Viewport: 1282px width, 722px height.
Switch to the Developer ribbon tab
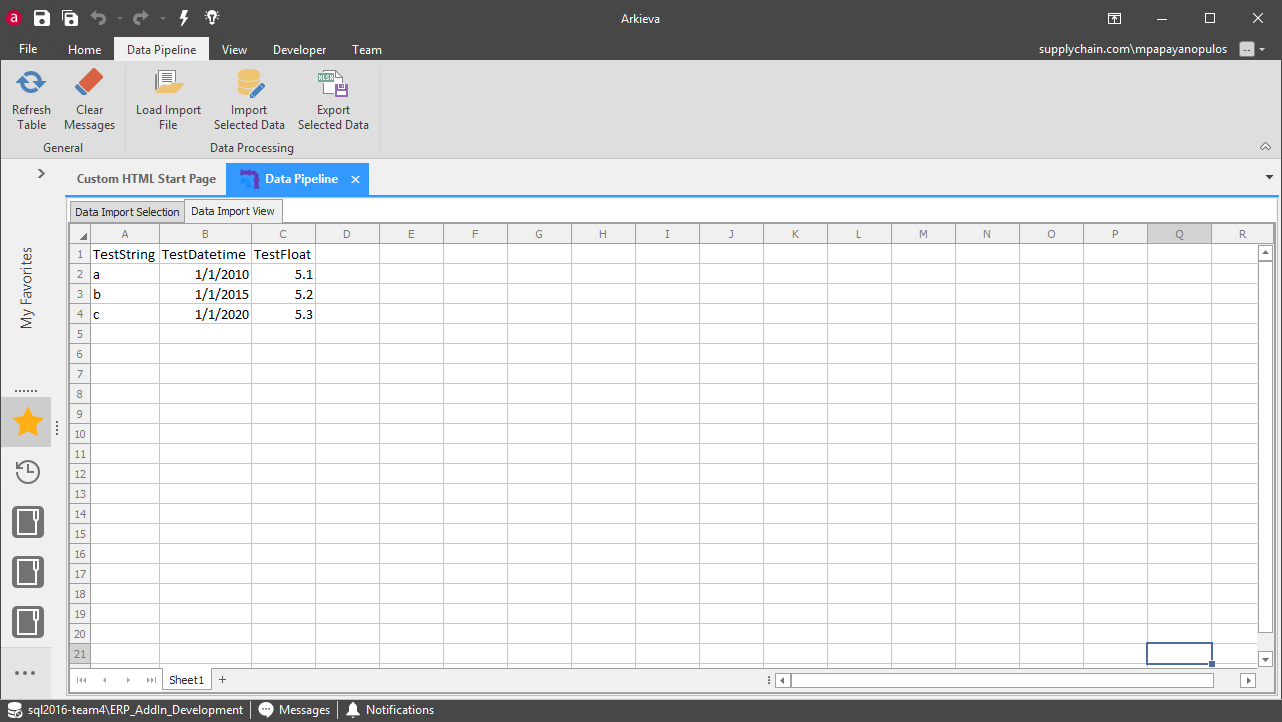[x=300, y=49]
